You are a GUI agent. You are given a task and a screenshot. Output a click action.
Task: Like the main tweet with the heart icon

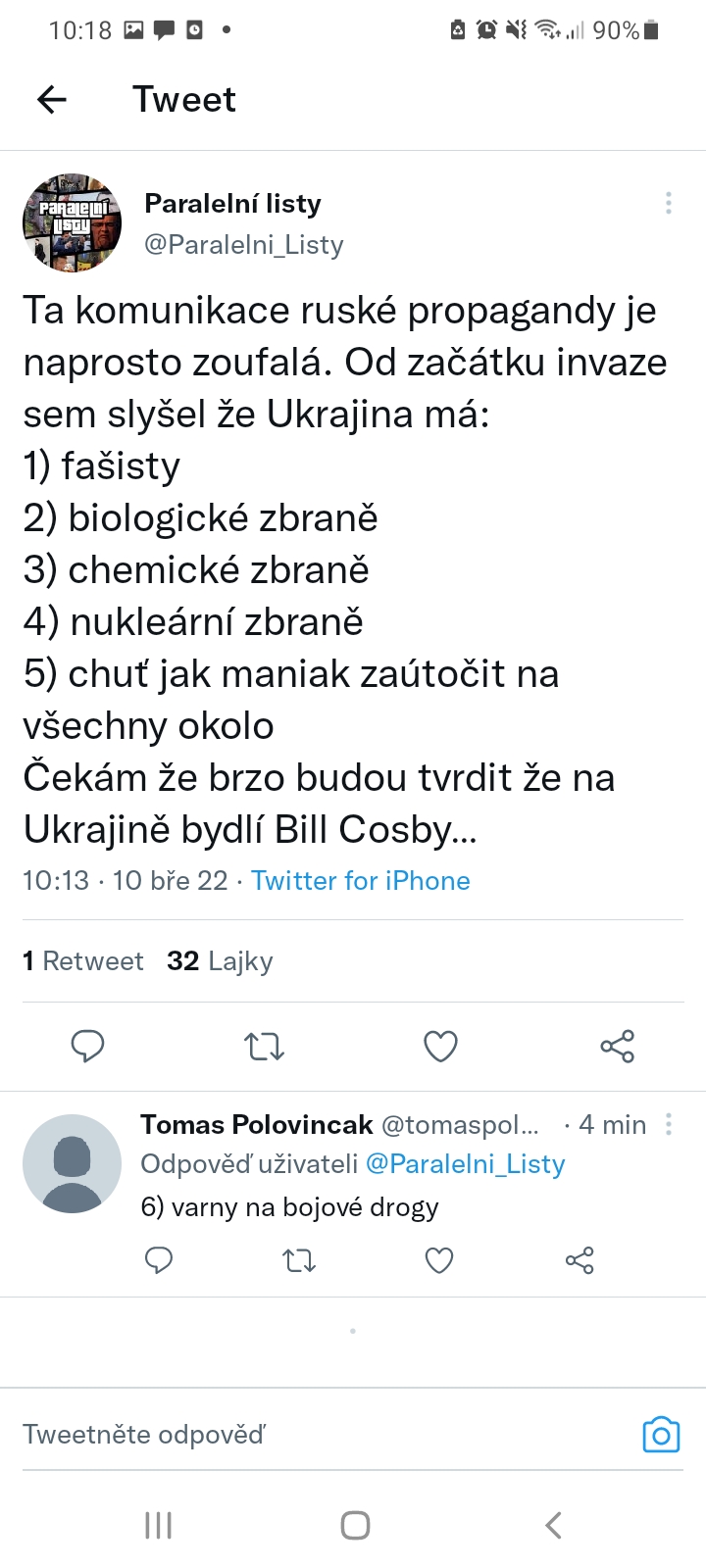pyautogui.click(x=440, y=1047)
